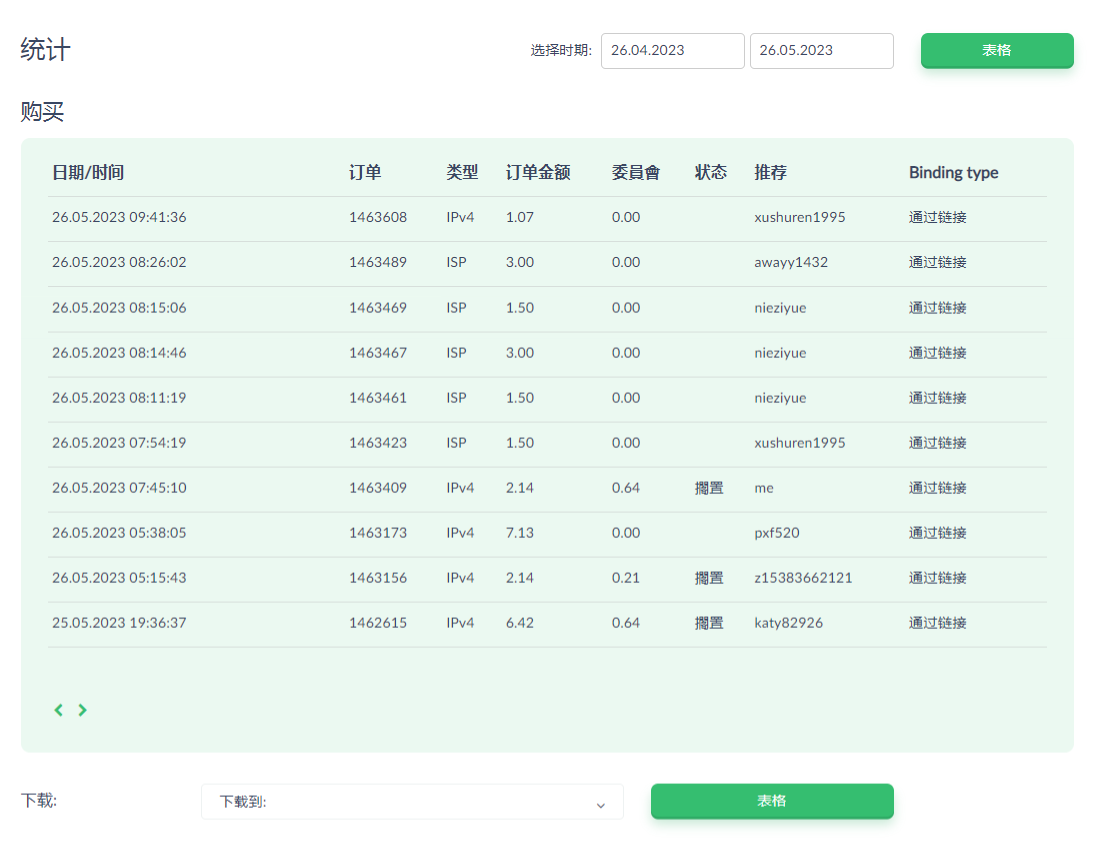Click referrer katy82926
Screen dimensions: 1109x845
[789, 624]
